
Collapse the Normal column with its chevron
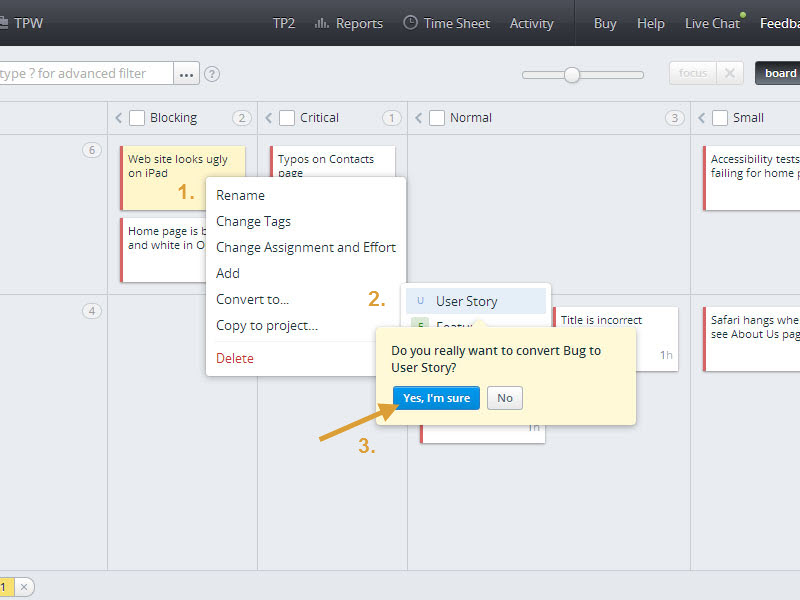coord(420,117)
